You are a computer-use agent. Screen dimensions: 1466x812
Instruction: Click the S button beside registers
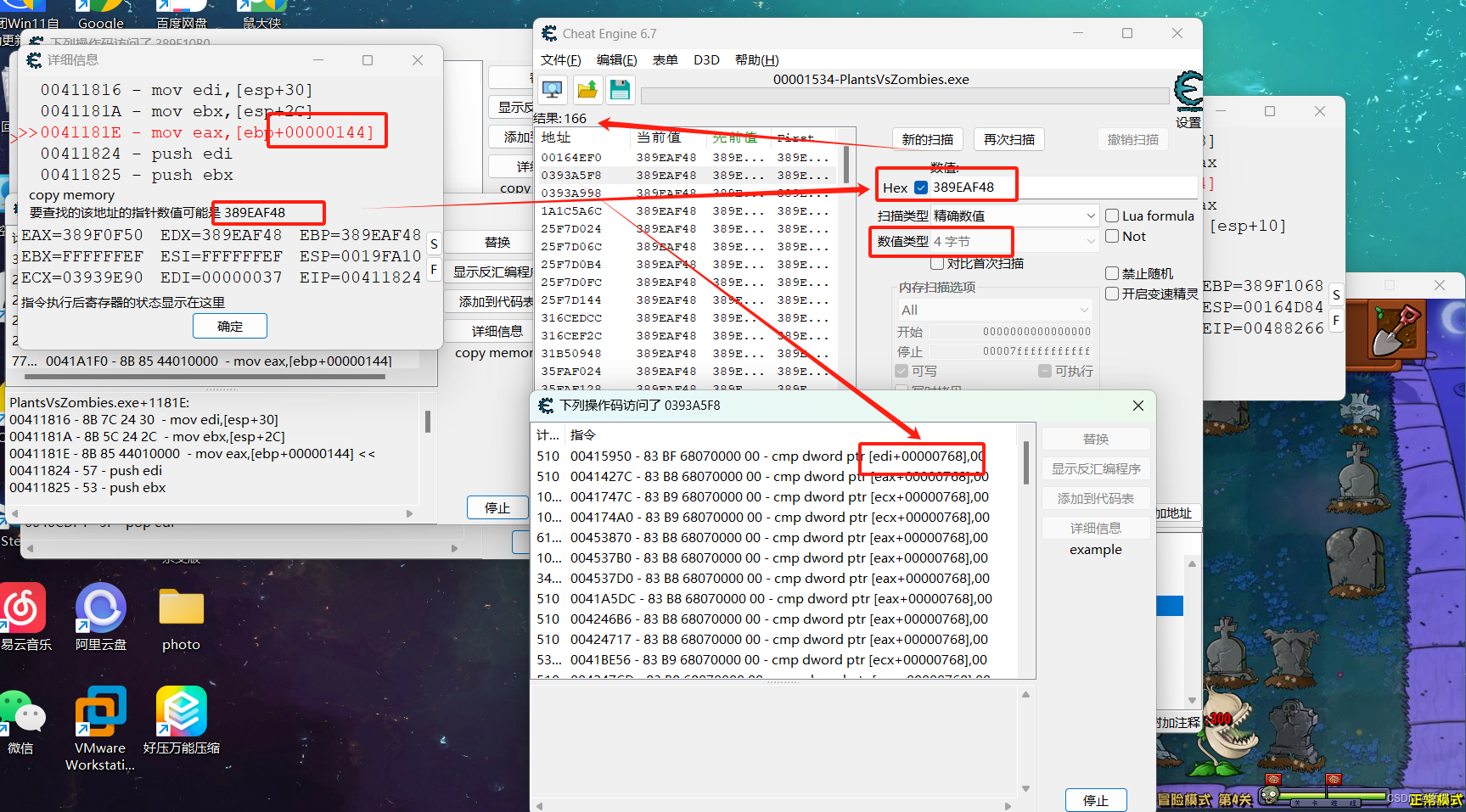click(434, 244)
